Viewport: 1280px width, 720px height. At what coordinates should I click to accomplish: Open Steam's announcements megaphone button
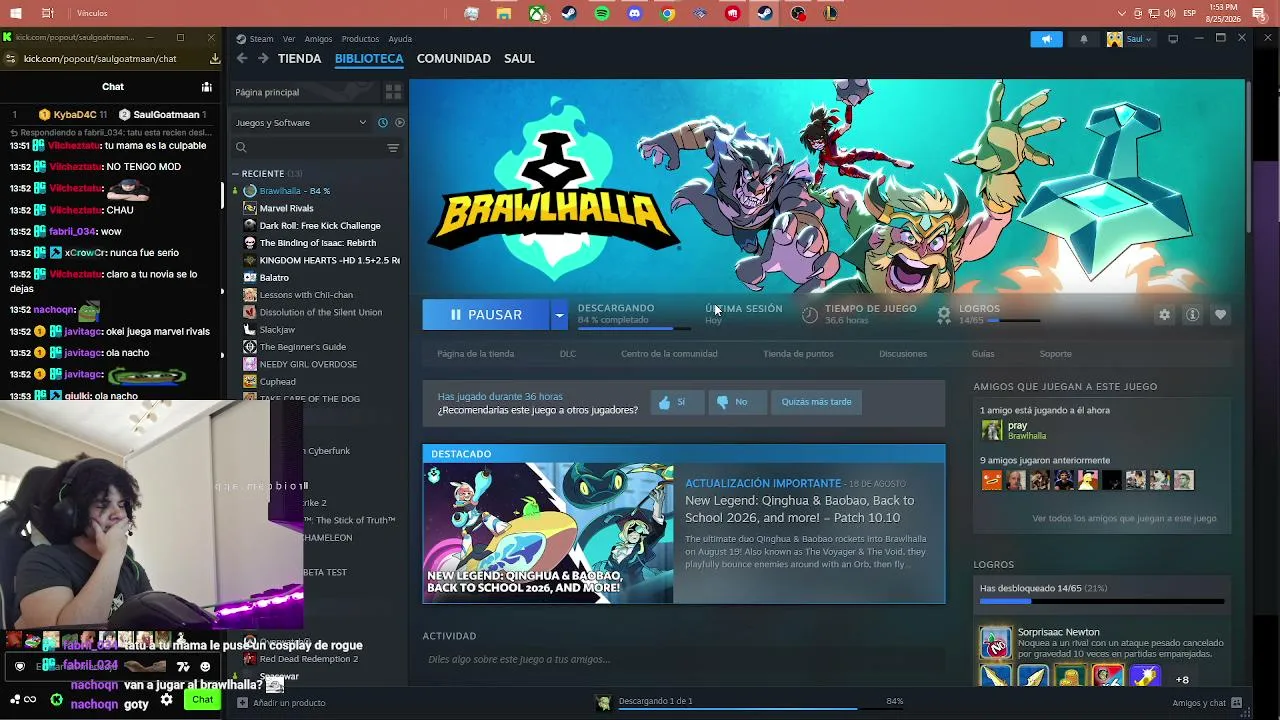point(1047,39)
